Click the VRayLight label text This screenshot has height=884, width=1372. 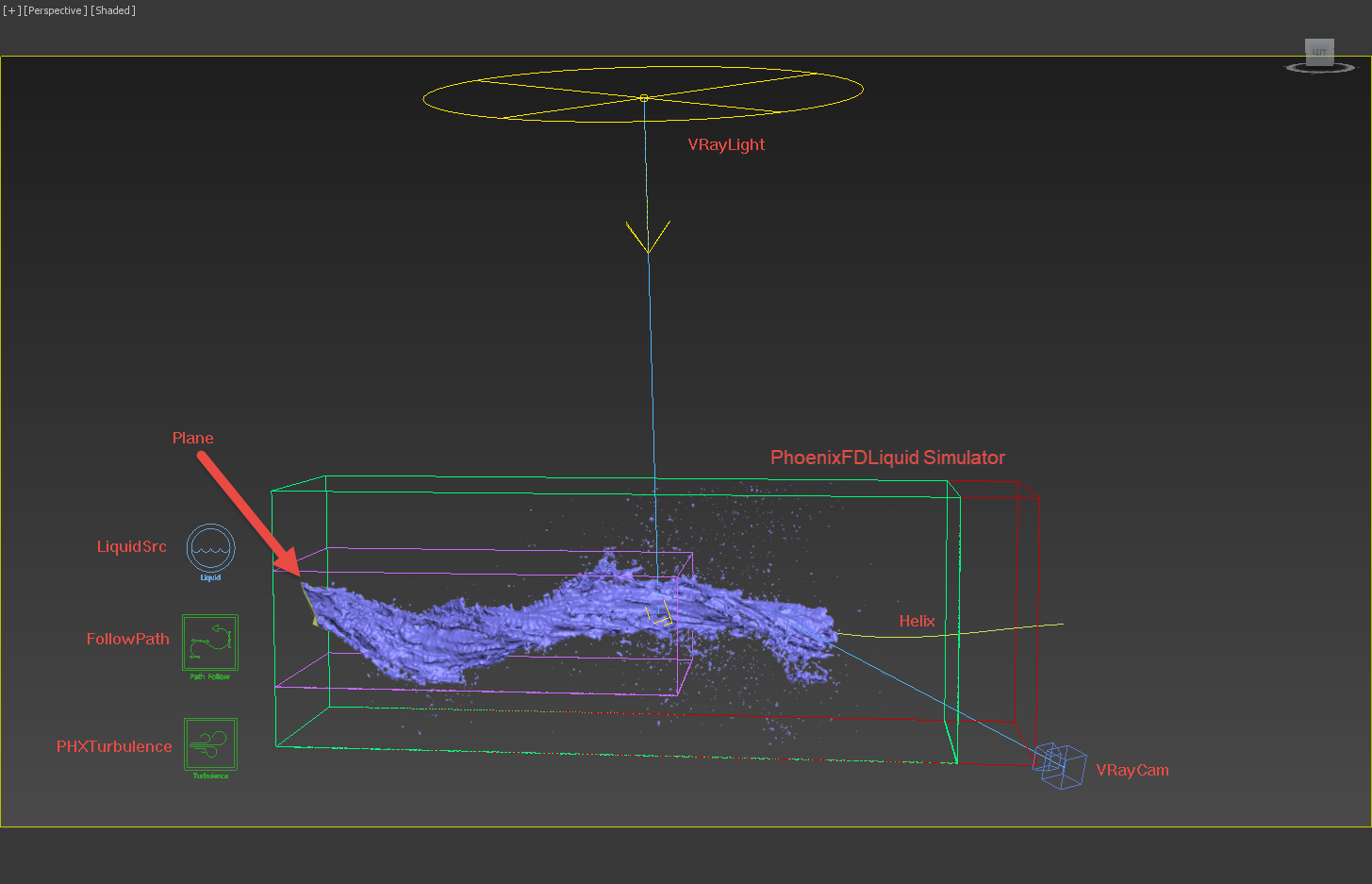[x=726, y=144]
